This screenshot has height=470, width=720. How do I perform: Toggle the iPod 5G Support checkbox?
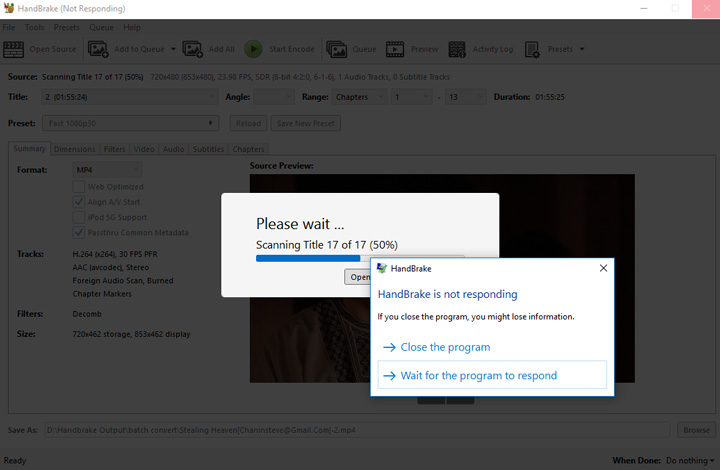pyautogui.click(x=79, y=217)
